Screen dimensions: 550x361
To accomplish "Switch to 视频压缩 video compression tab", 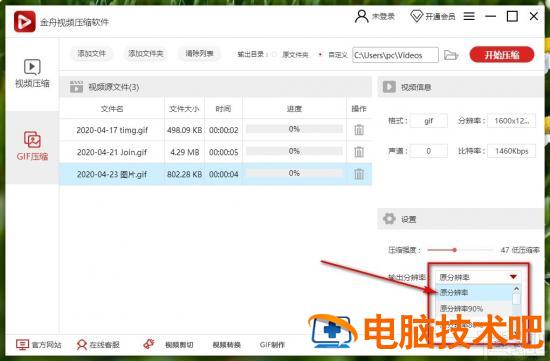I will coord(32,73).
